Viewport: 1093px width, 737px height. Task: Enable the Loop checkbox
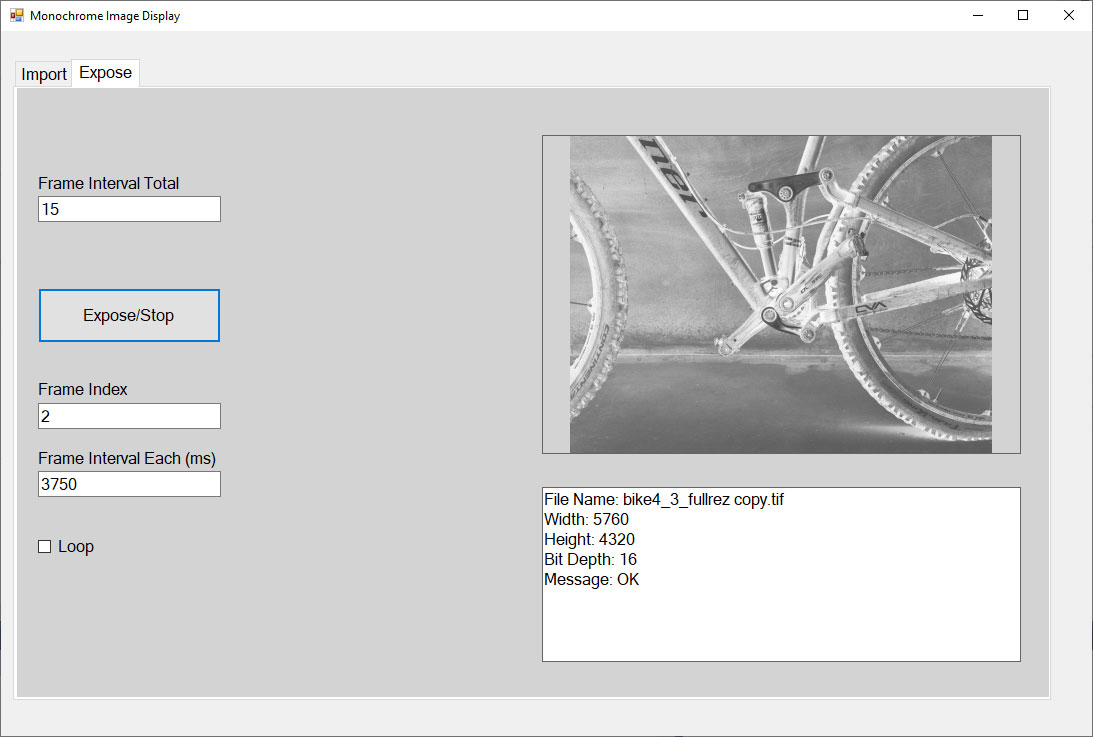pos(44,546)
